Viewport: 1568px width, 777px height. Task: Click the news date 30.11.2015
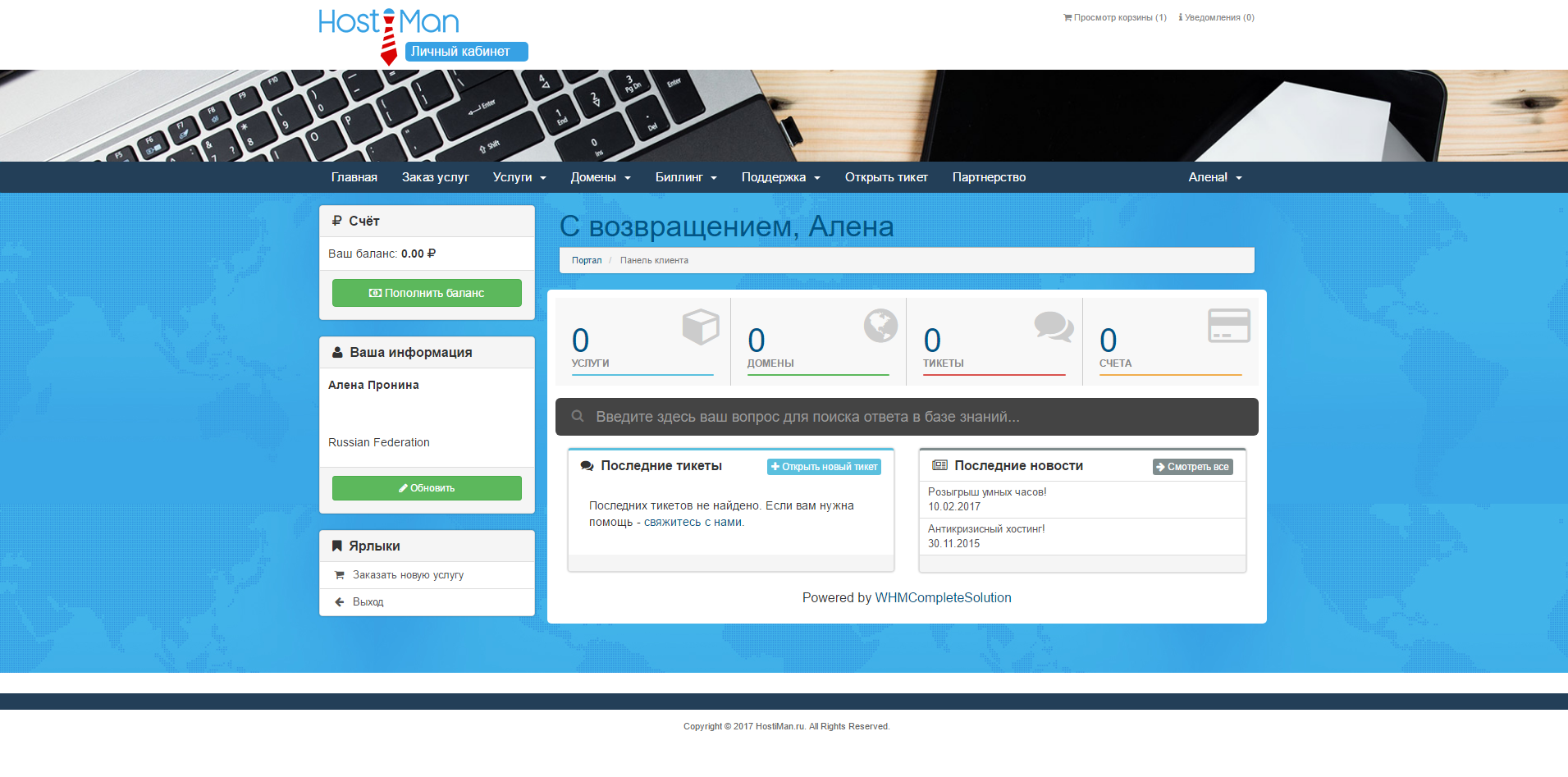pos(954,544)
